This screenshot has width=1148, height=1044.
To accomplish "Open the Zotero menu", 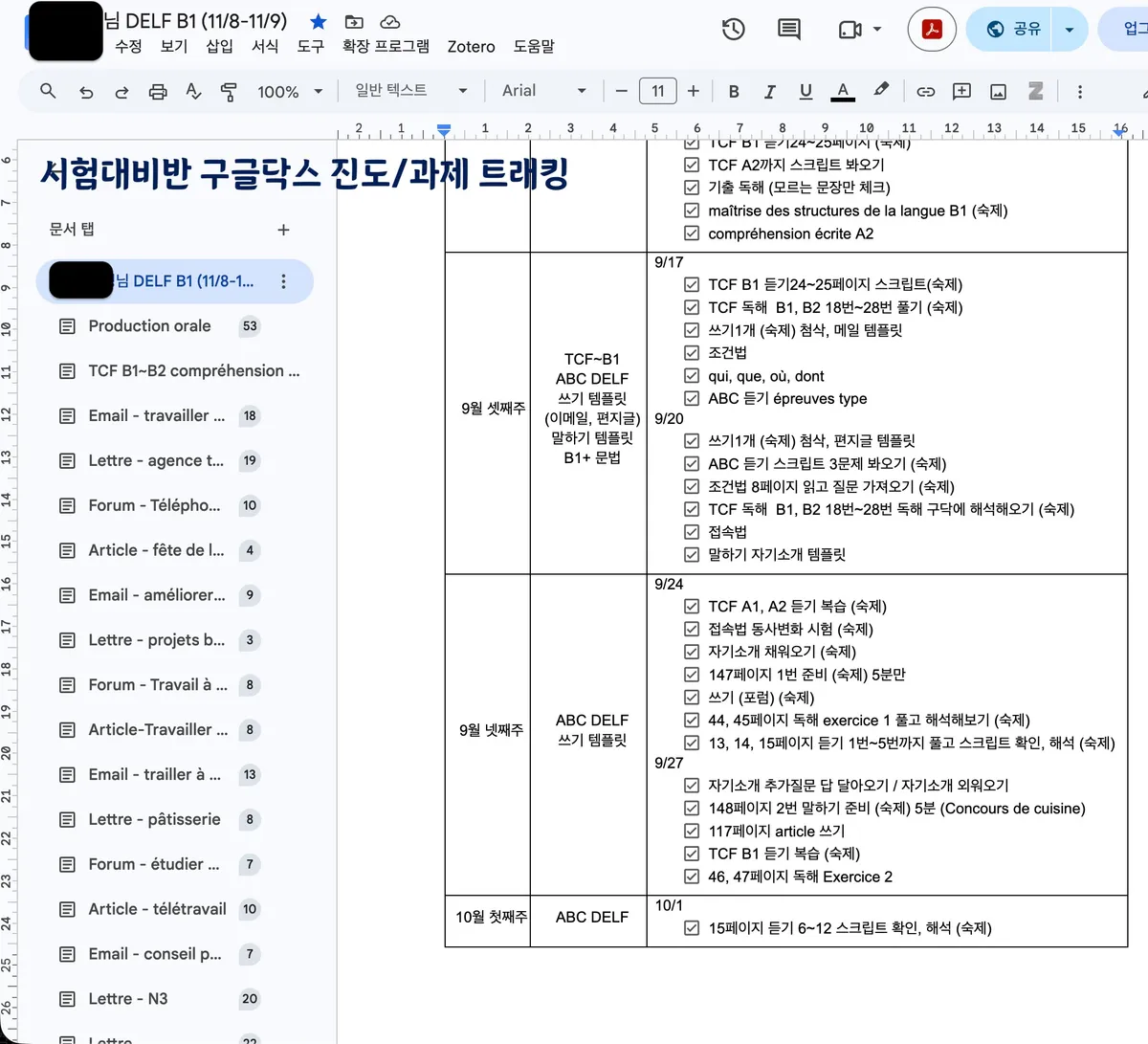I will 471,46.
